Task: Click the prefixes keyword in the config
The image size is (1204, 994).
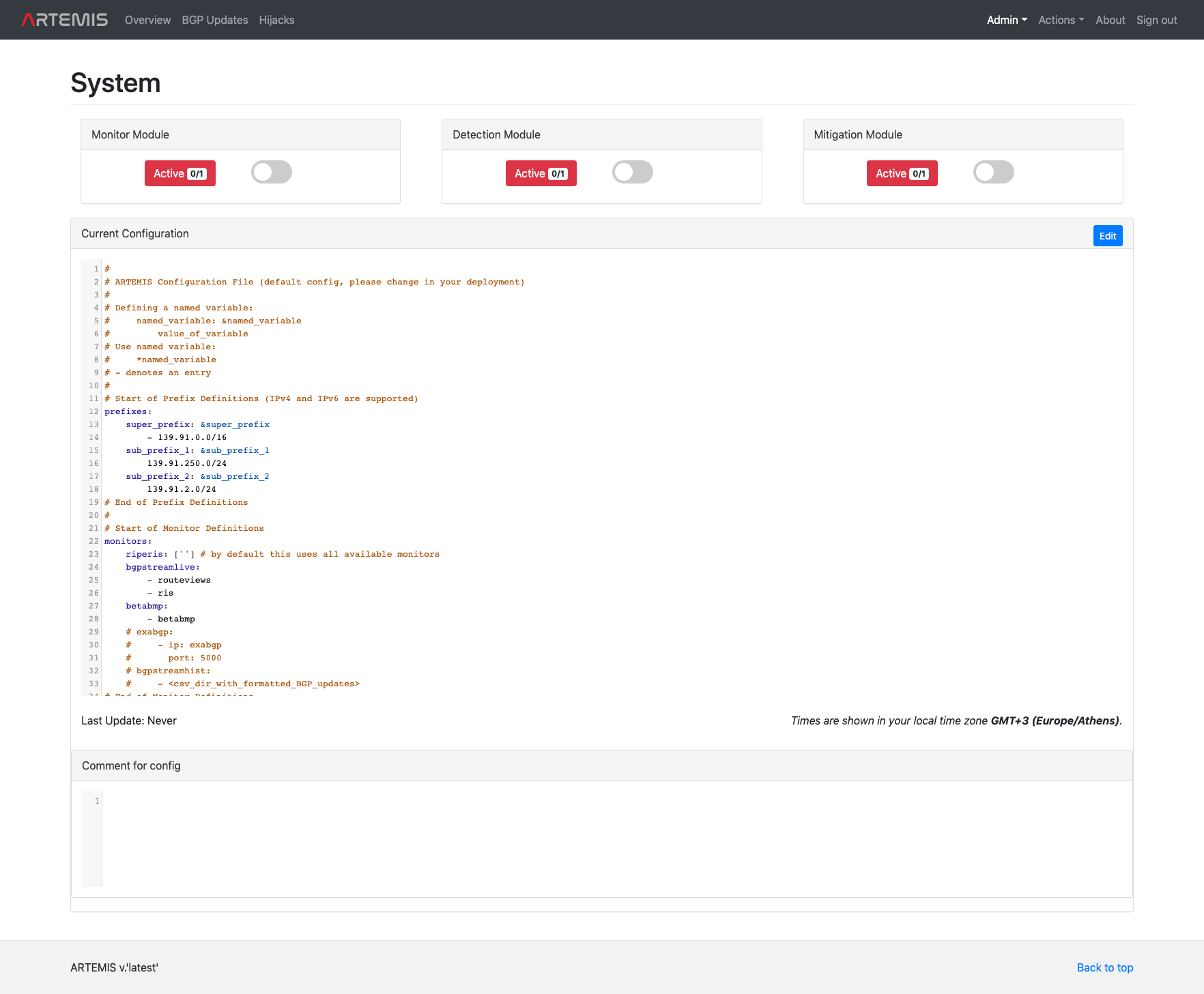Action: [x=127, y=411]
